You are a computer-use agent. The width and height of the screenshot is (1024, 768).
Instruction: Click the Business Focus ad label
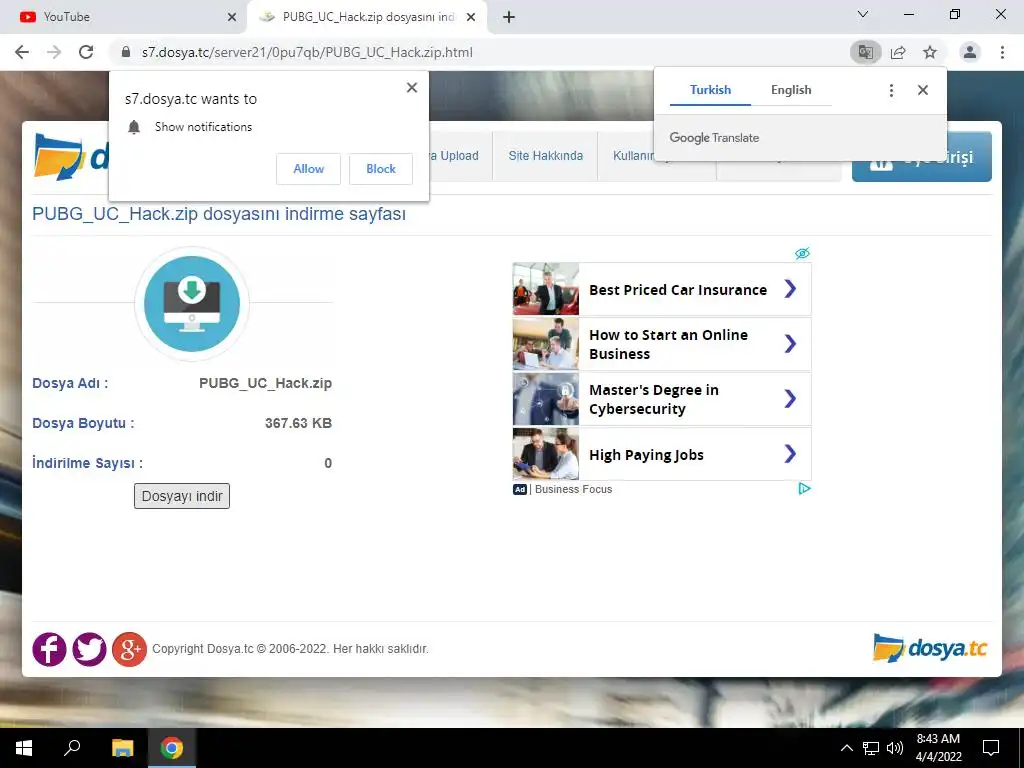point(573,489)
